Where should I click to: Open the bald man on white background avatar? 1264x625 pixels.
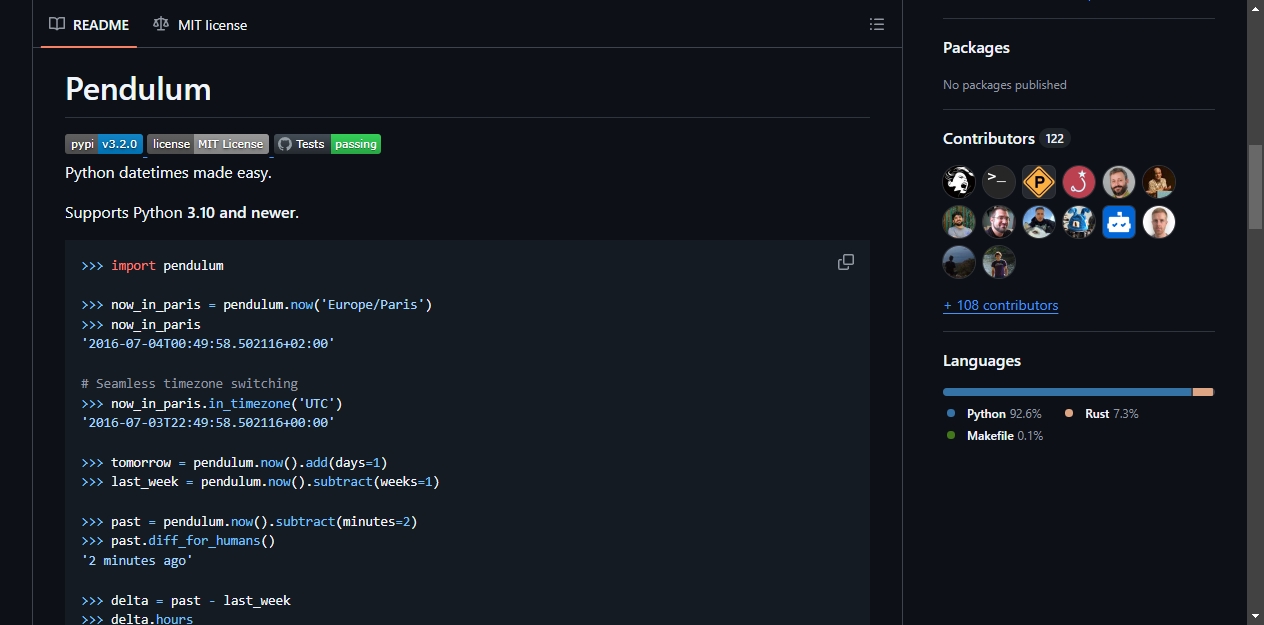pyautogui.click(x=1159, y=222)
